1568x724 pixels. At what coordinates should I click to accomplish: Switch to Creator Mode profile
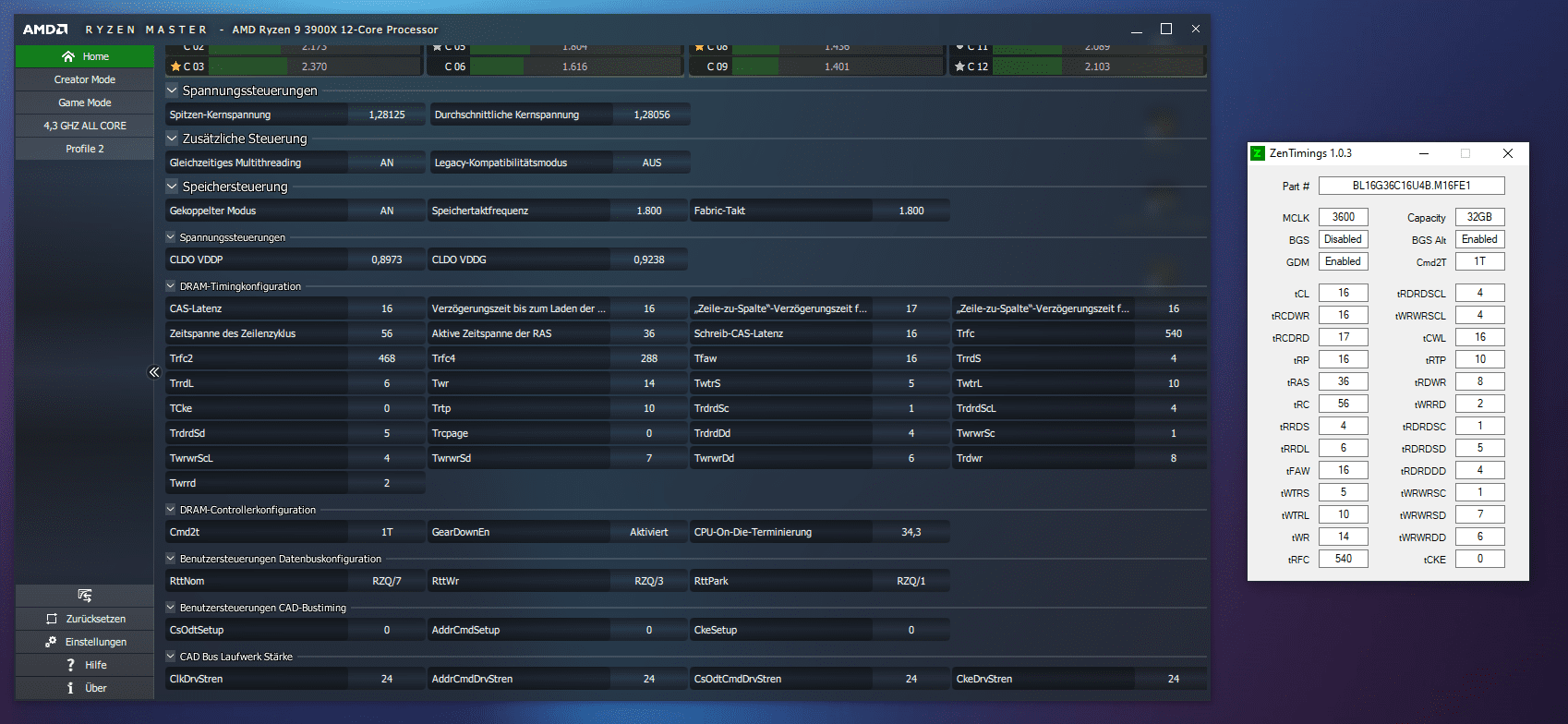[x=85, y=79]
